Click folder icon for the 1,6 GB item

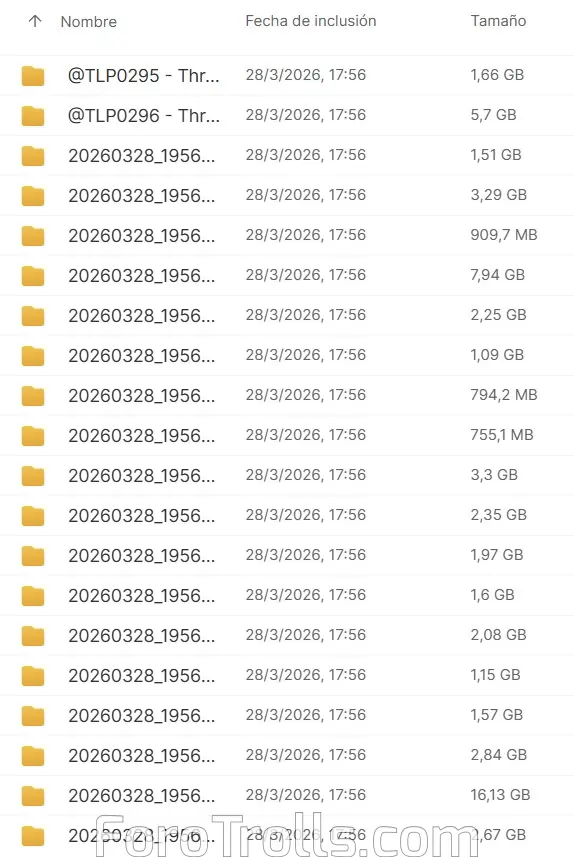[x=33, y=596]
